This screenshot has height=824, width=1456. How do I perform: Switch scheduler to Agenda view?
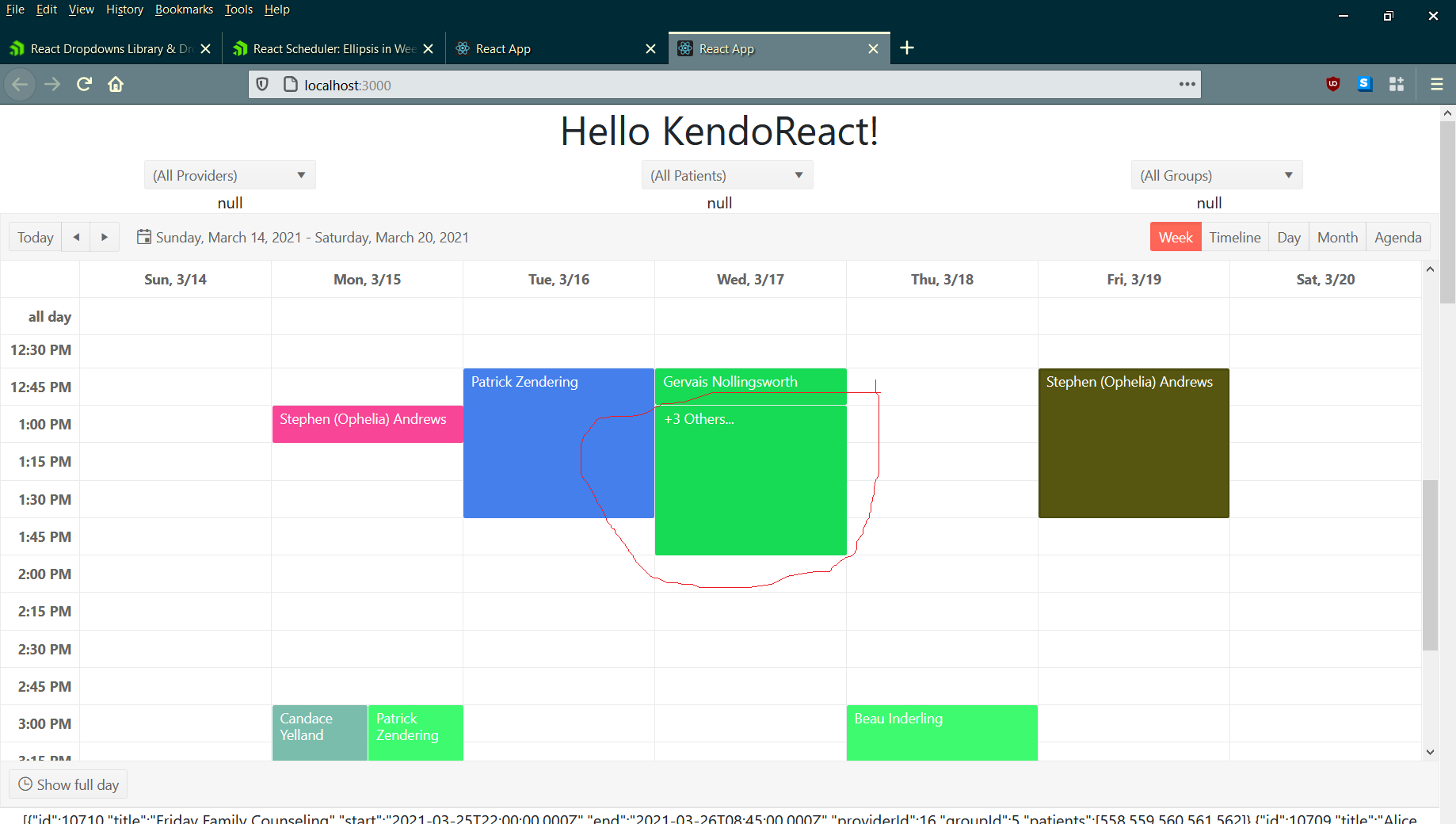tap(1397, 237)
